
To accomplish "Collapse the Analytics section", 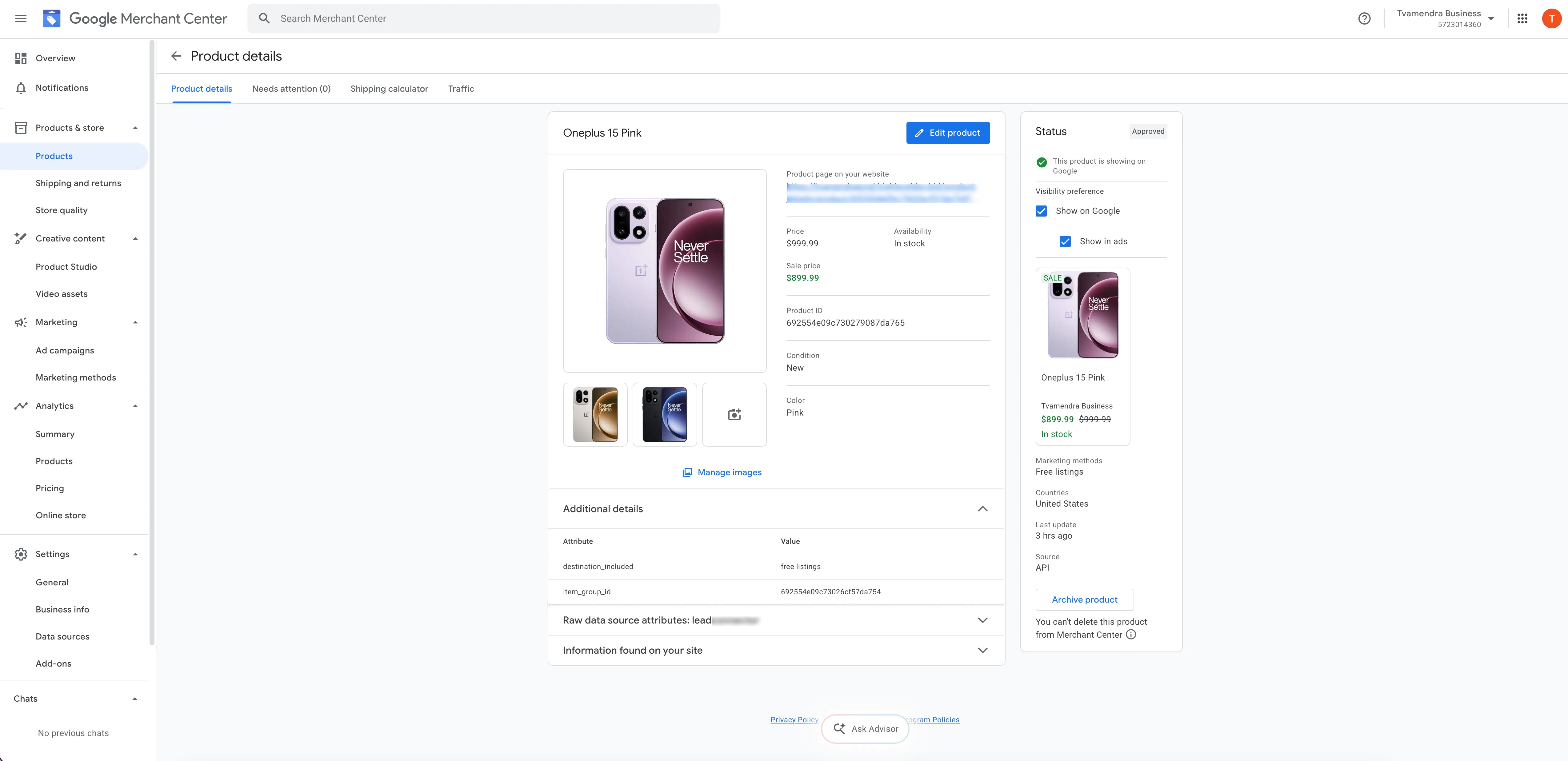I will 135,406.
